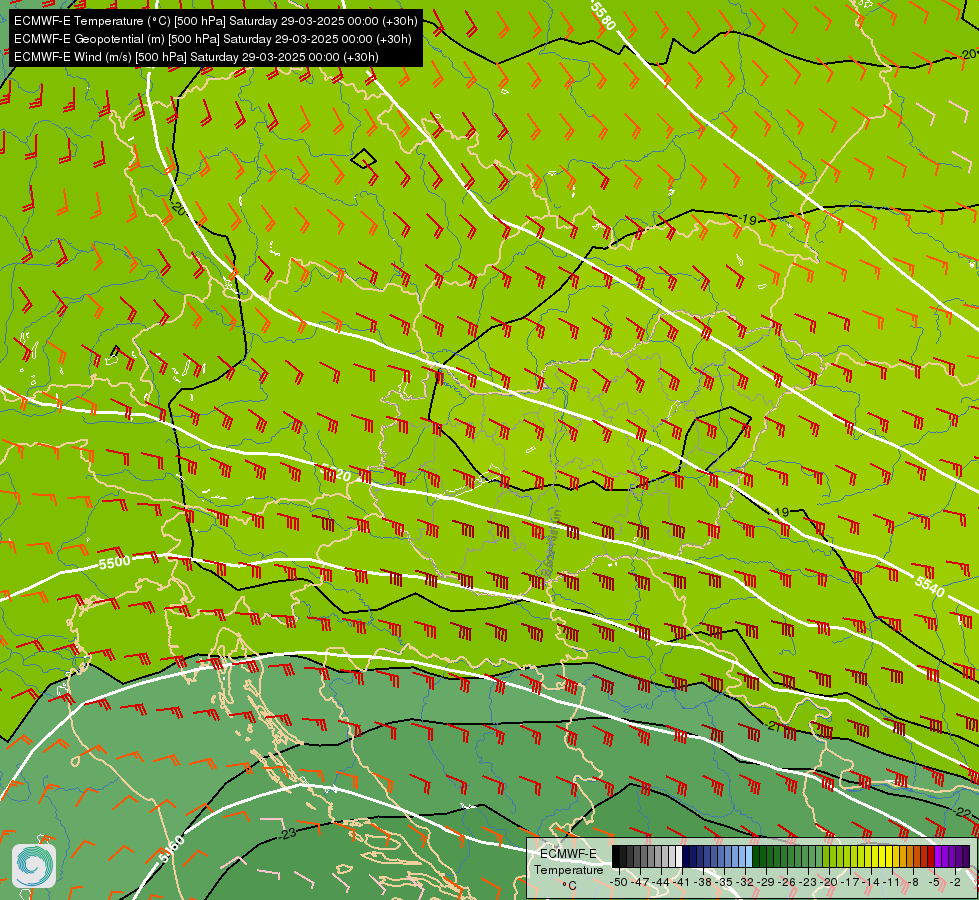Screen dimensions: 979x900
Task: Select the ECMWF-E Wind 500 hPa title line
Action: (x=196, y=57)
